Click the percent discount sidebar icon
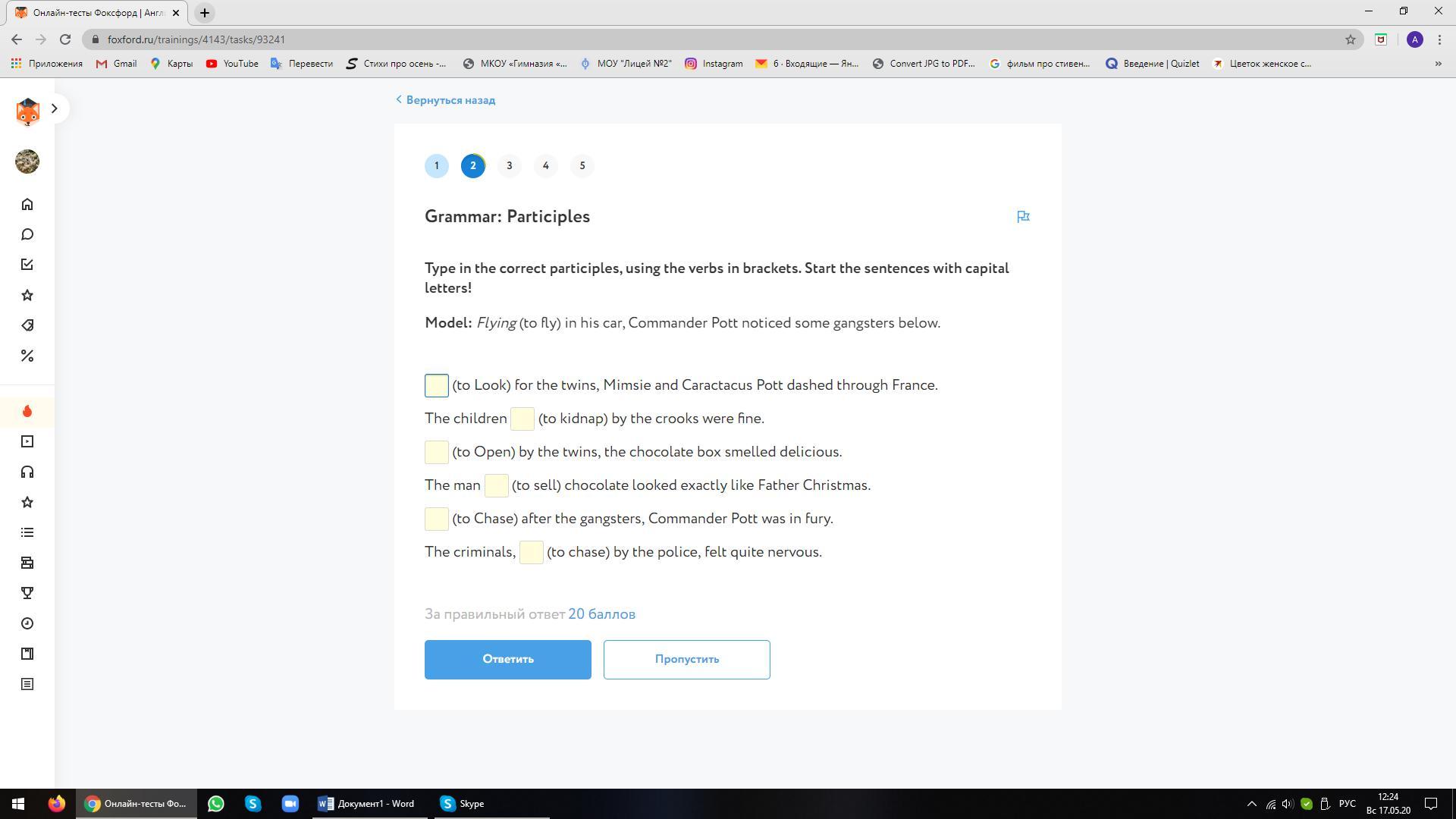This screenshot has height=819, width=1456. pos(27,356)
